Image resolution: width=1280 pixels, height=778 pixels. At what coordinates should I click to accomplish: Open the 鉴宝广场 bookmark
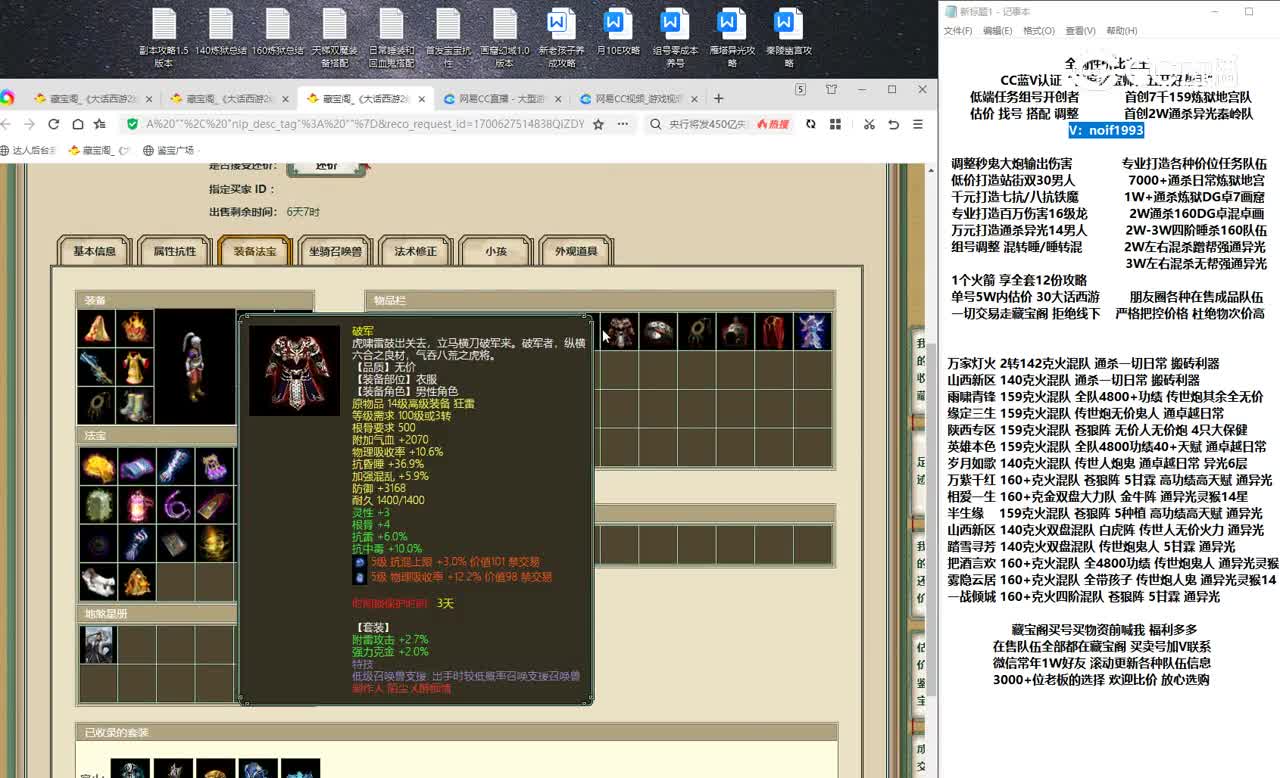168,150
